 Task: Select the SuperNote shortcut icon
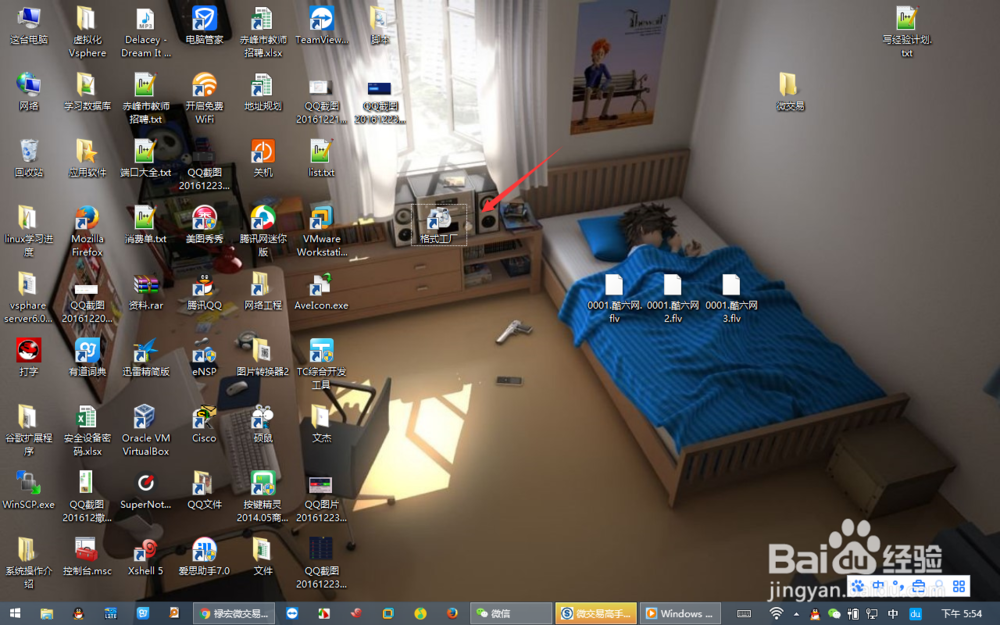coord(145,490)
